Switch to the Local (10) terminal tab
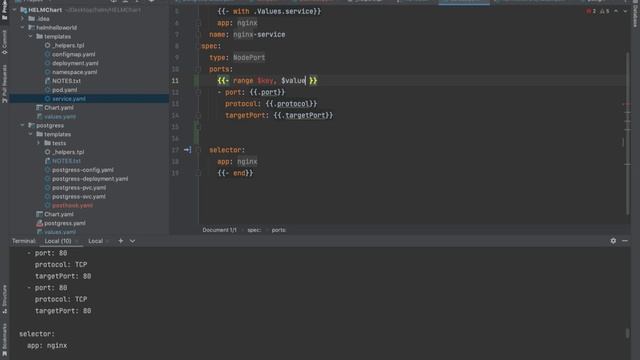The height and width of the screenshot is (360, 640). 58,241
